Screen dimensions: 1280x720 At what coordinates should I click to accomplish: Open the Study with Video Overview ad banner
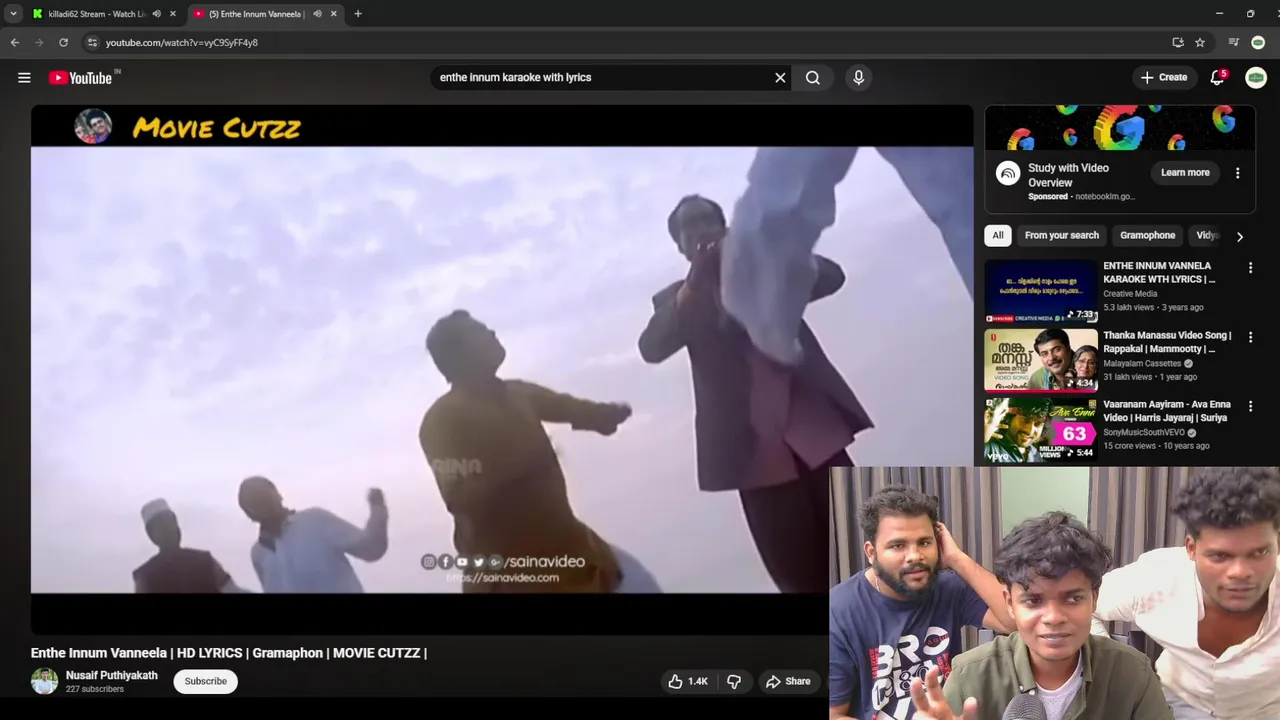point(1120,128)
